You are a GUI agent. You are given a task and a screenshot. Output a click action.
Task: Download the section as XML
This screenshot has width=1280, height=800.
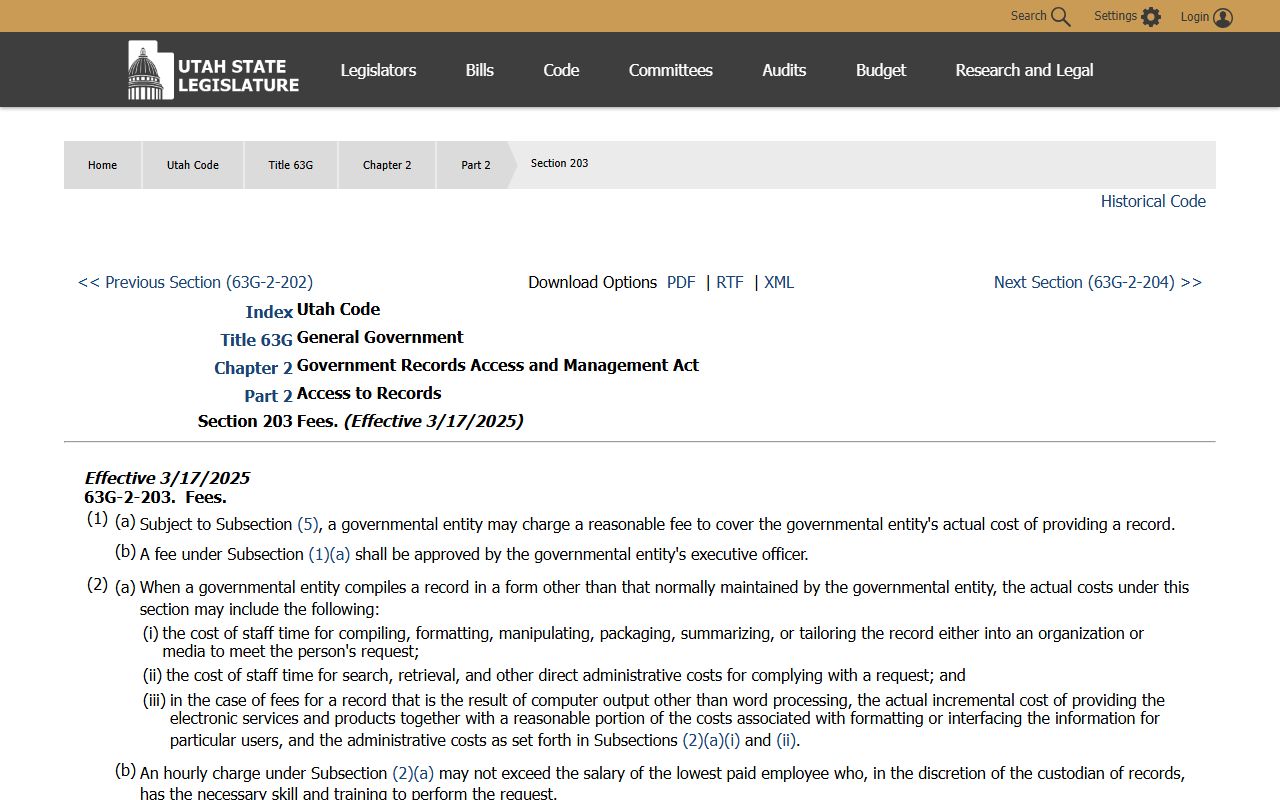779,282
